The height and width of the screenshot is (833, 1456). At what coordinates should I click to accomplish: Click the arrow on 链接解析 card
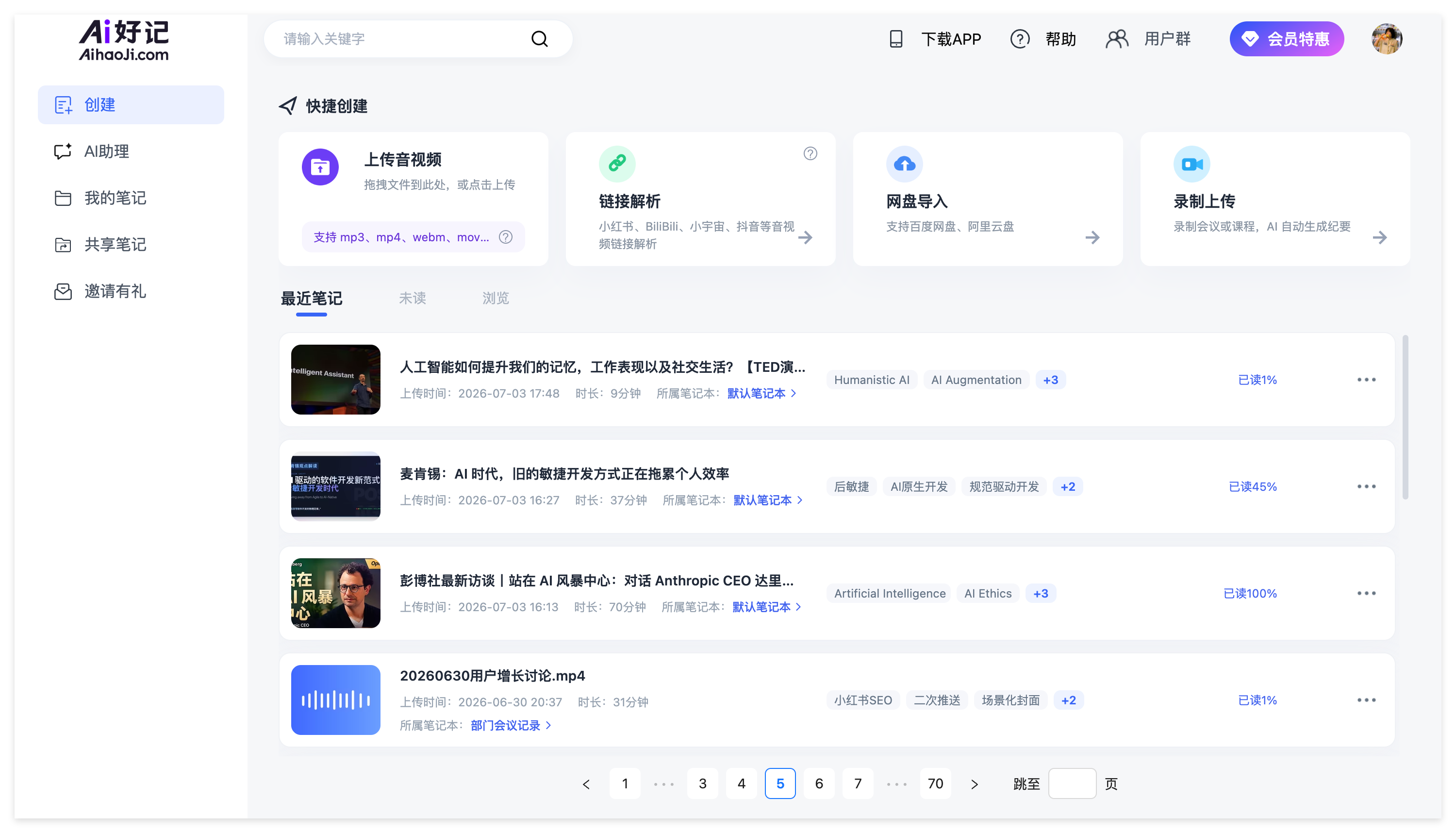pyautogui.click(x=805, y=237)
